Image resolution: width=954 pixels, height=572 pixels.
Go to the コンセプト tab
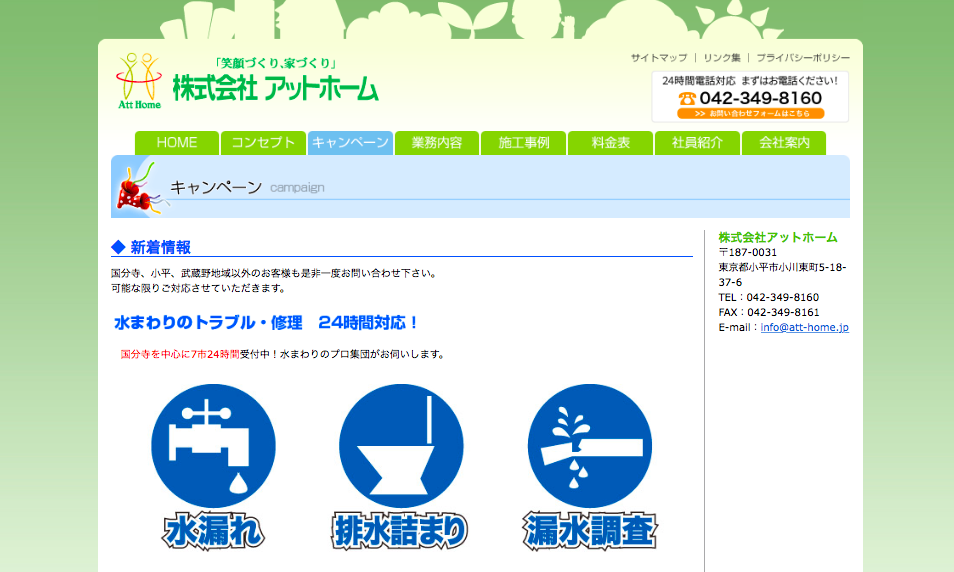[263, 143]
